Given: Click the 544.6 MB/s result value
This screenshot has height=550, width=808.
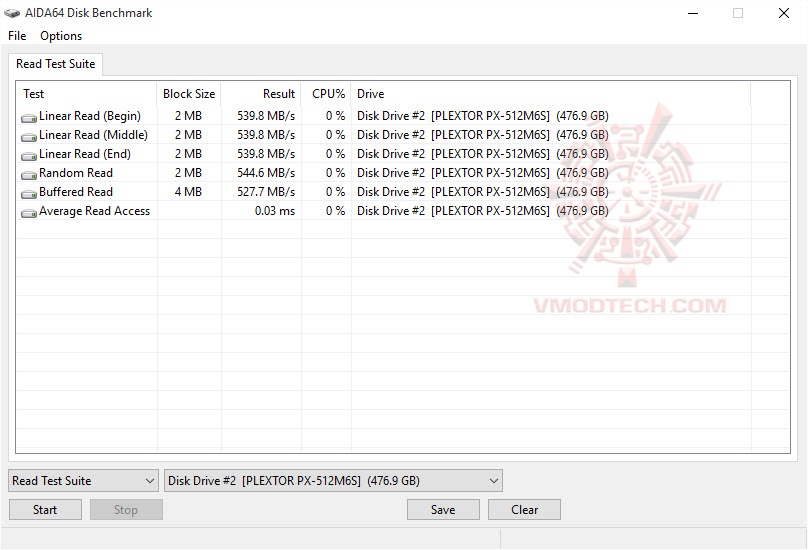Looking at the screenshot, I should [x=266, y=173].
